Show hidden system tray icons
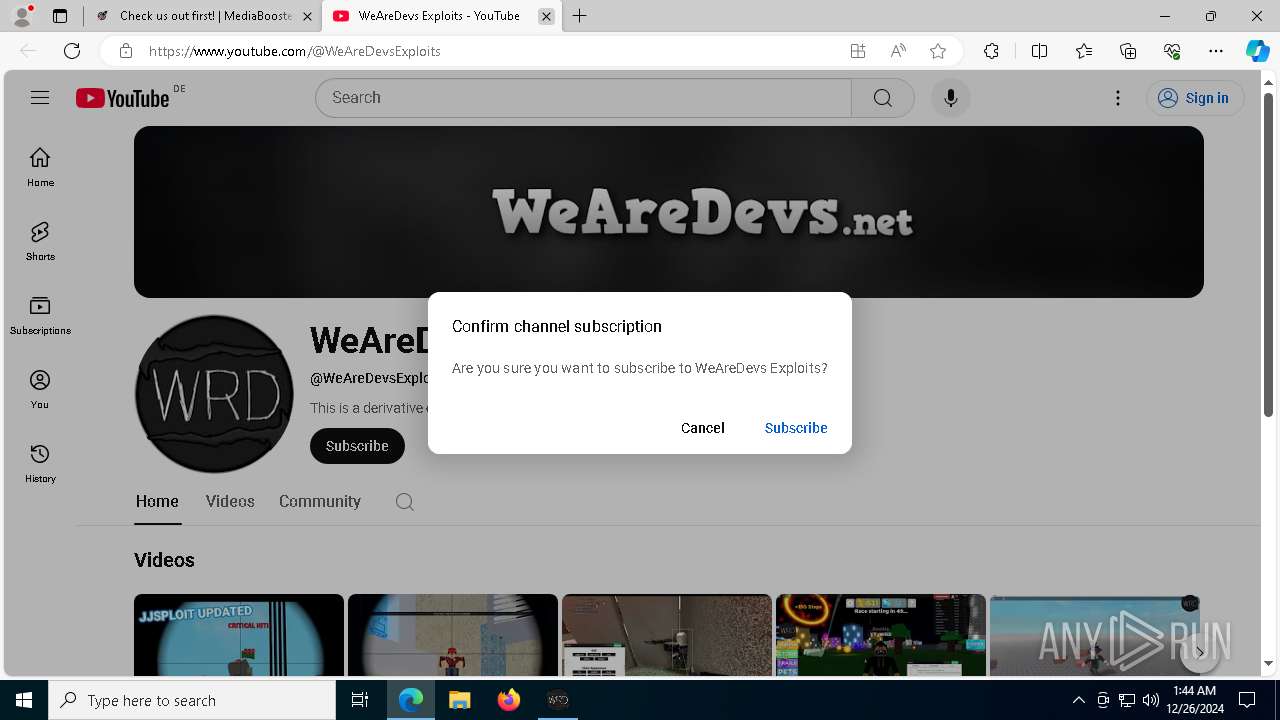The width and height of the screenshot is (1280, 720). tap(1078, 700)
